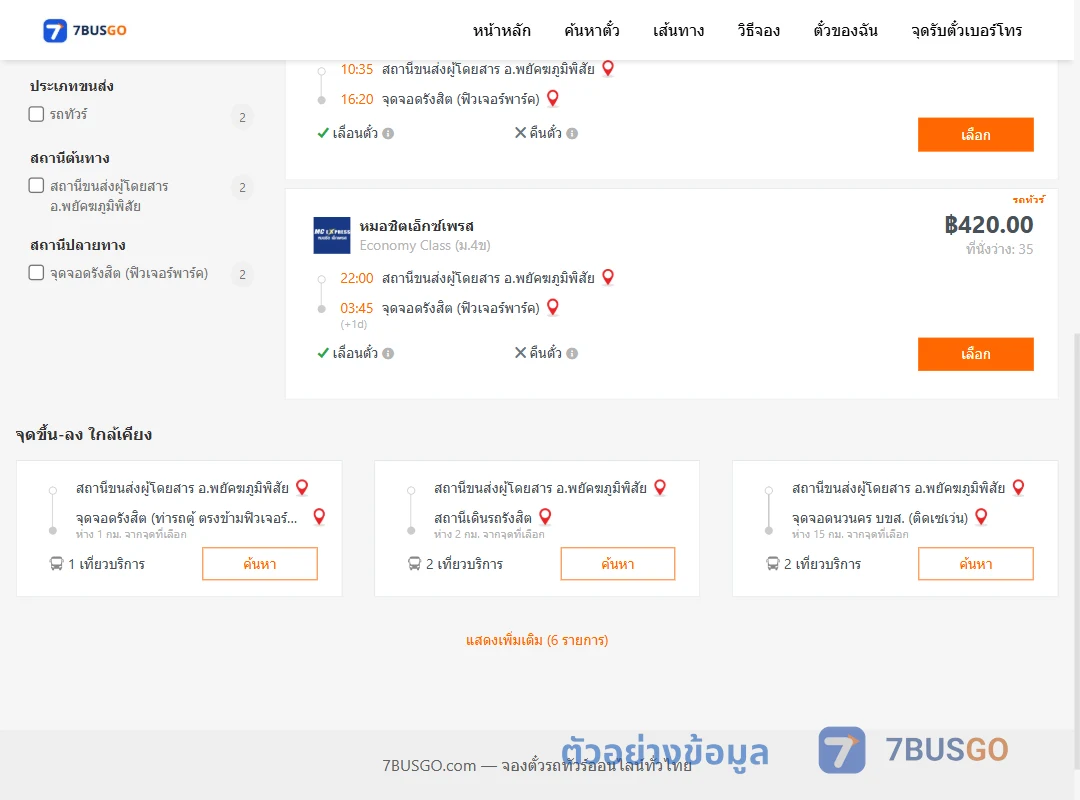Open map pin next to จุดจอดนวนคร บขส.
1080x800 pixels.
[982, 517]
